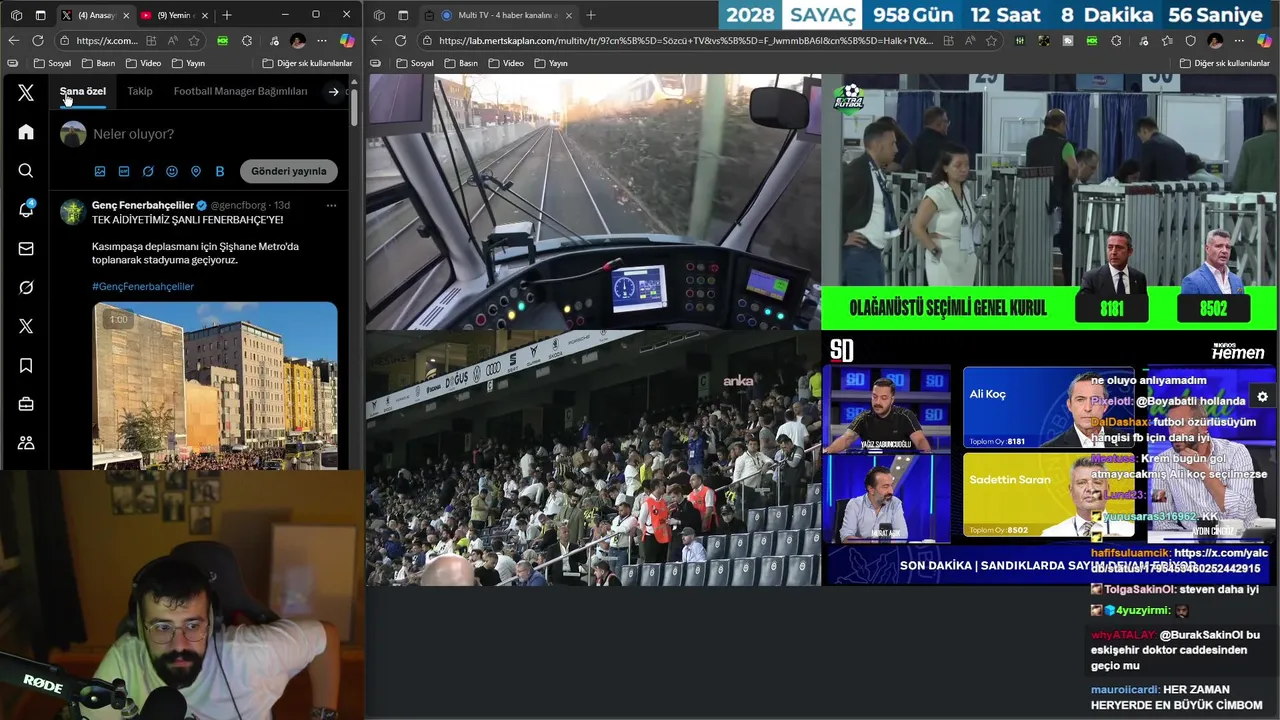Play the Şişhane Metro video in the post
The height and width of the screenshot is (720, 1280).
[x=215, y=385]
